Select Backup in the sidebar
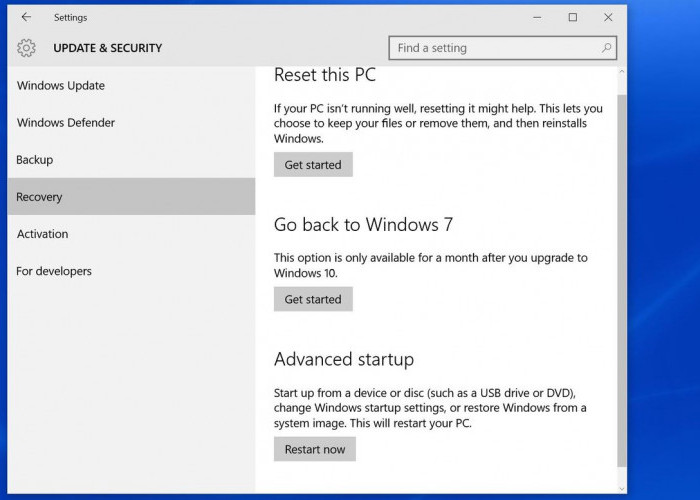This screenshot has height=500, width=700. coord(35,160)
